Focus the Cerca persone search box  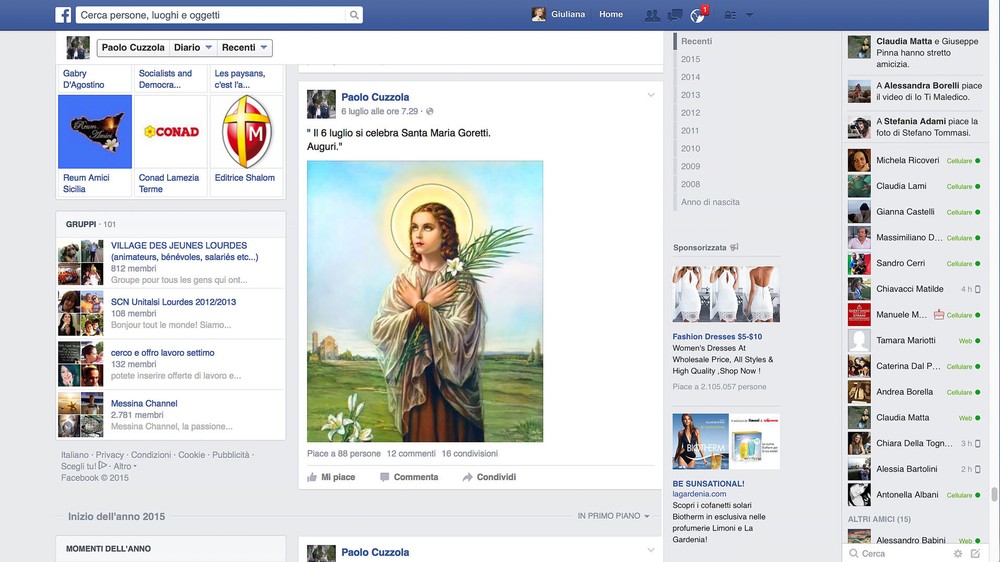click(211, 15)
